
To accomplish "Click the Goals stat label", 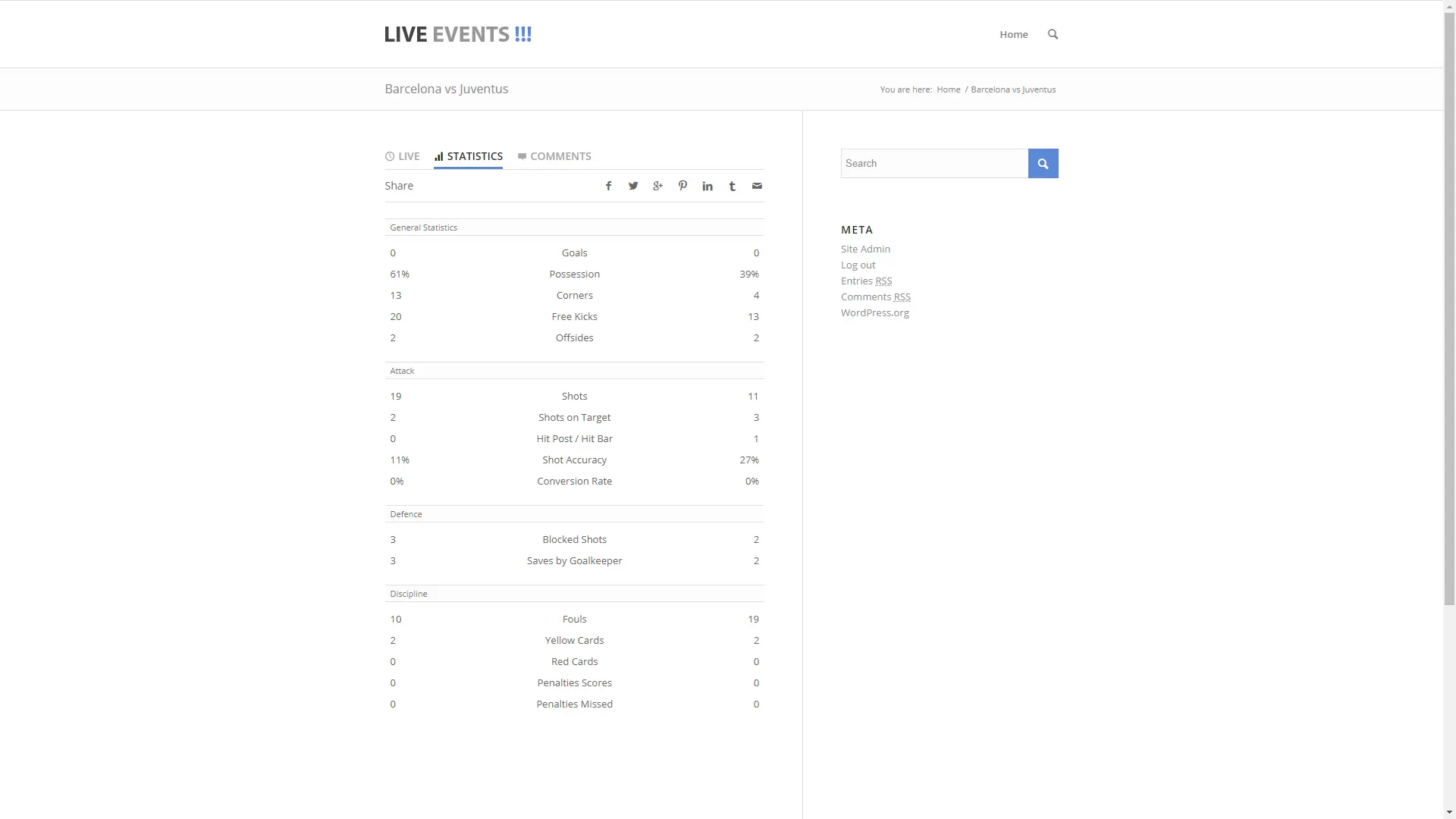I will (x=574, y=253).
